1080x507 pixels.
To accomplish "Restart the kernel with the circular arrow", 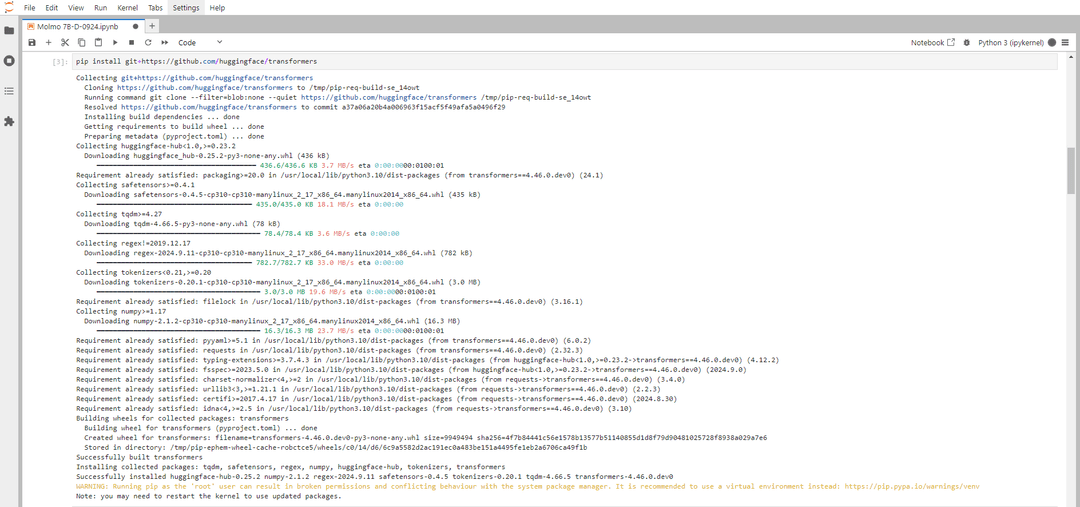I will click(x=147, y=43).
